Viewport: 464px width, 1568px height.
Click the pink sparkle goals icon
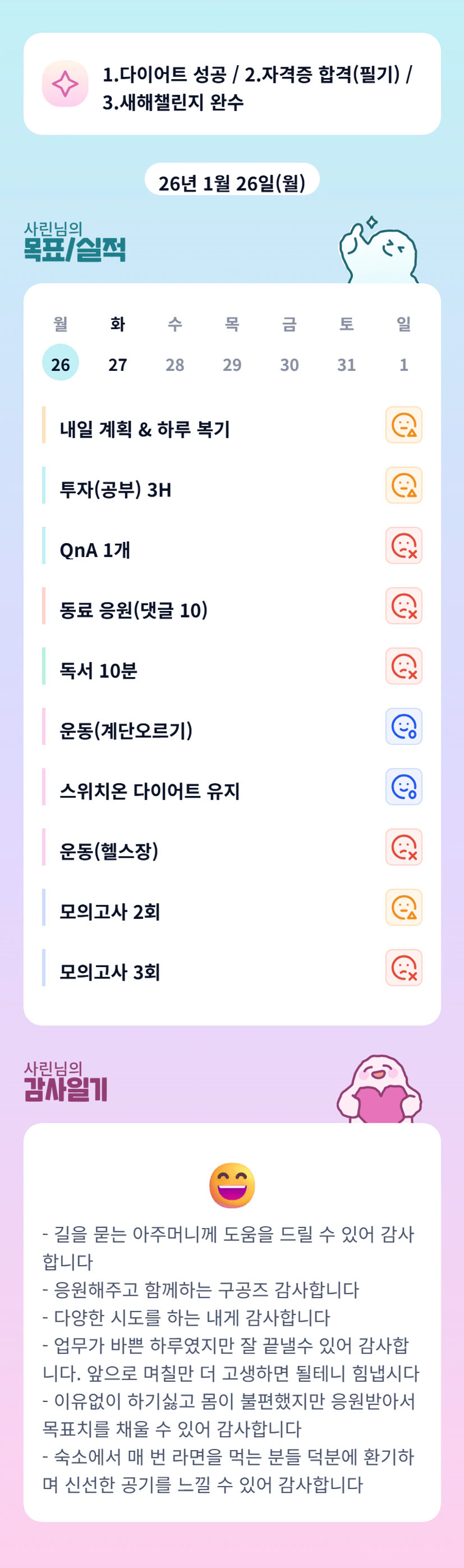[65, 84]
